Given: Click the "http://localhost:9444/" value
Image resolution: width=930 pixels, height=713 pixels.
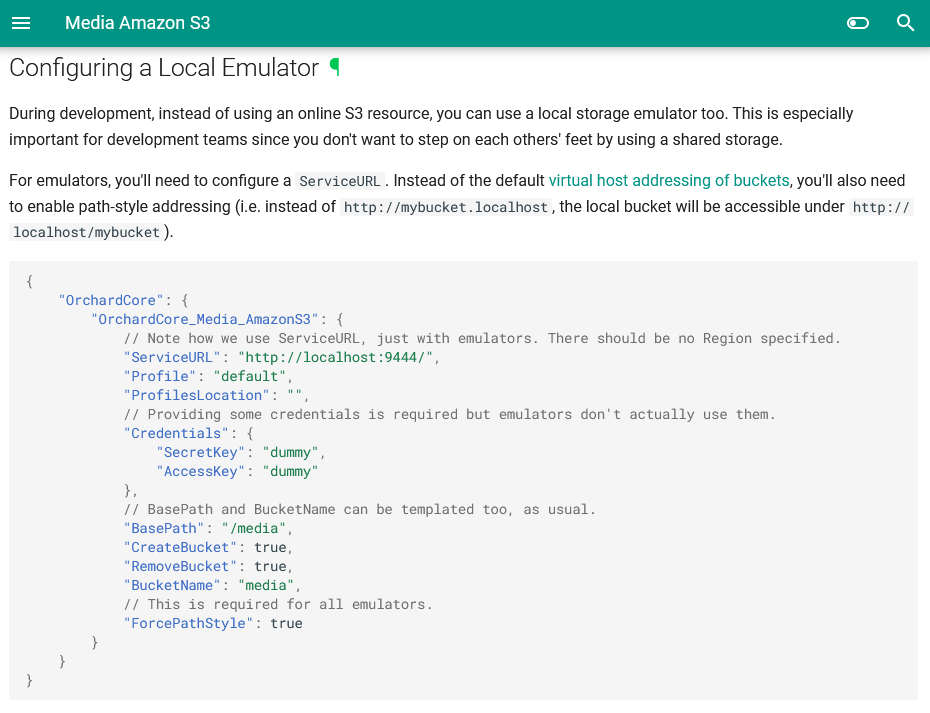Looking at the screenshot, I should tap(336, 357).
